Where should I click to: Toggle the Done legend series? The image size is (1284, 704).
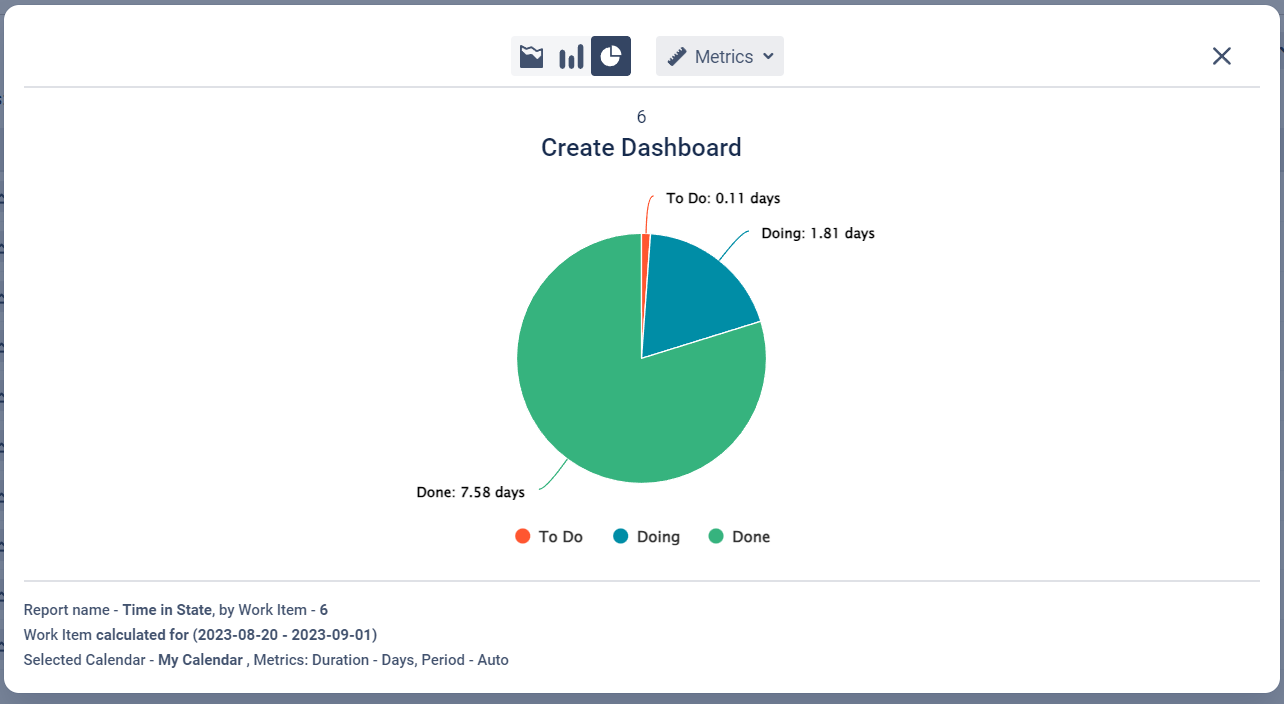click(750, 537)
